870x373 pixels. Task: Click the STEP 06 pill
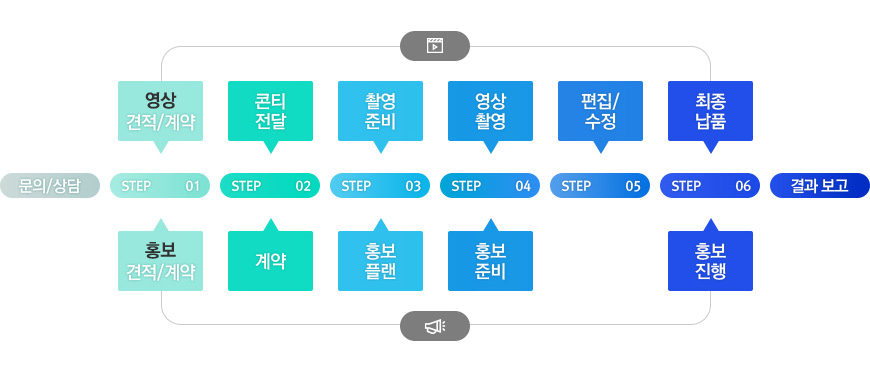(710, 185)
